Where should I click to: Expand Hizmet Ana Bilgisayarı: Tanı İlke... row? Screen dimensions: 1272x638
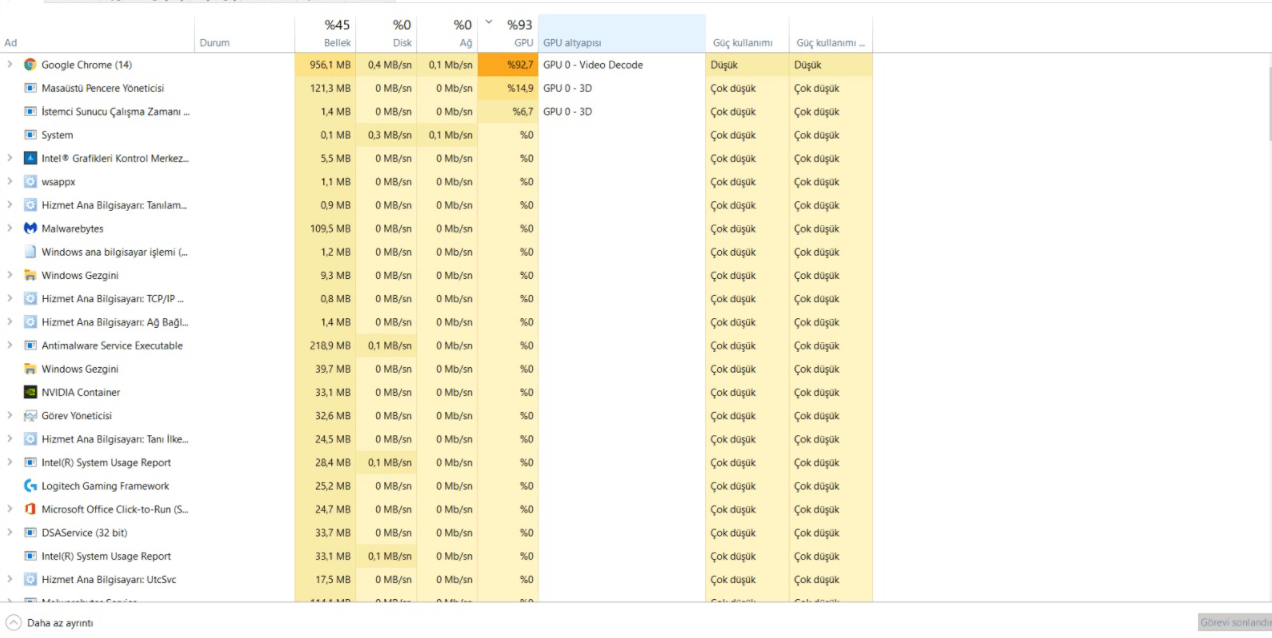[10, 439]
